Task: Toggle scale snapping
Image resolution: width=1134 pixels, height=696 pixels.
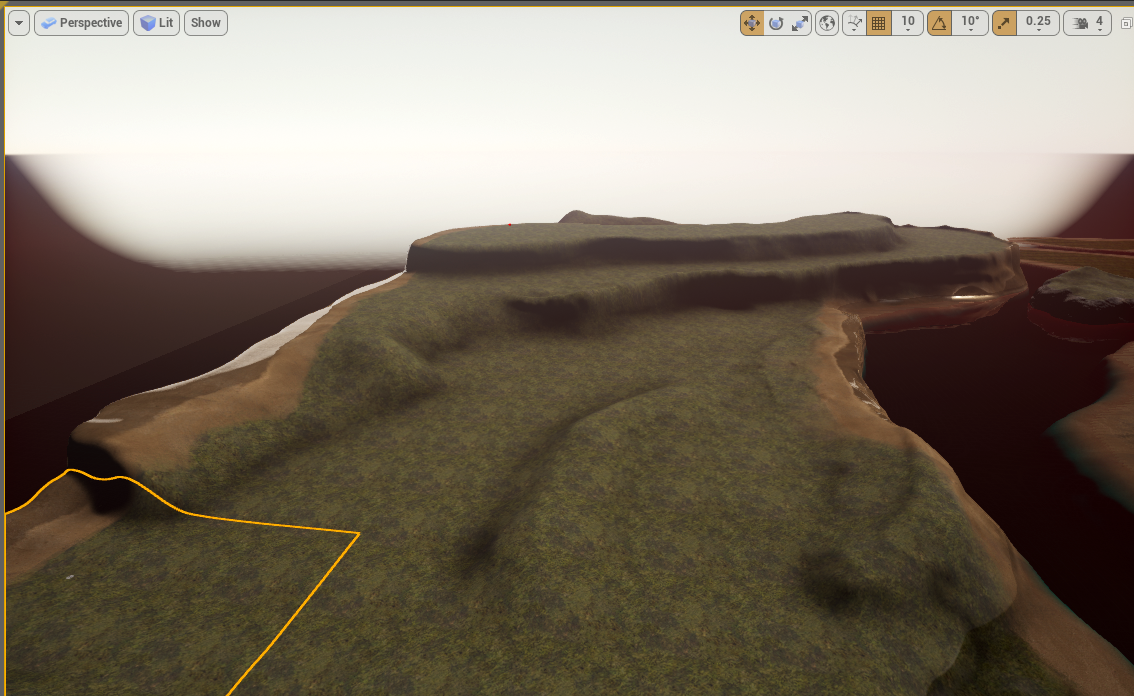Action: [x=1005, y=23]
